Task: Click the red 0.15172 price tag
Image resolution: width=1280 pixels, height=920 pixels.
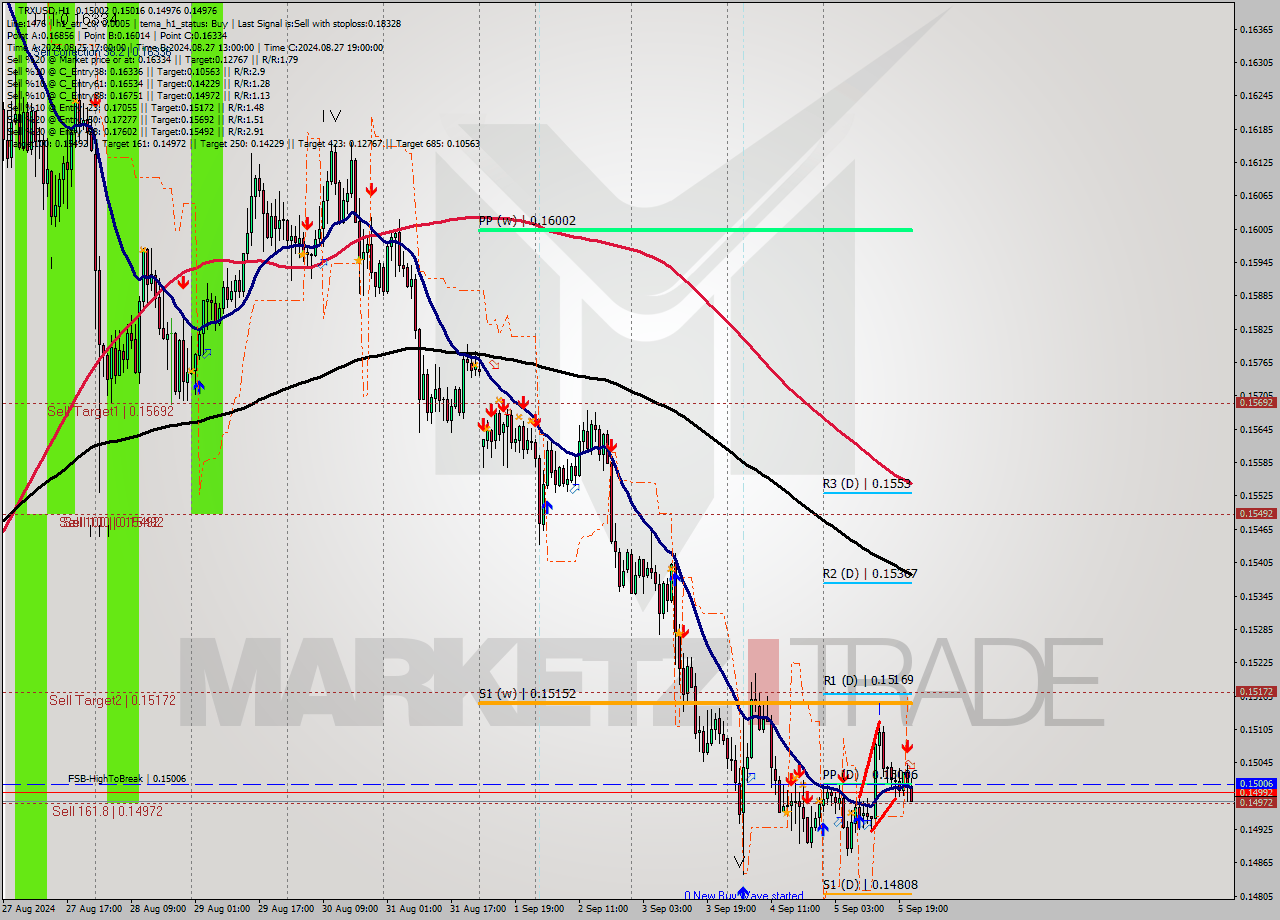Action: point(1256,691)
